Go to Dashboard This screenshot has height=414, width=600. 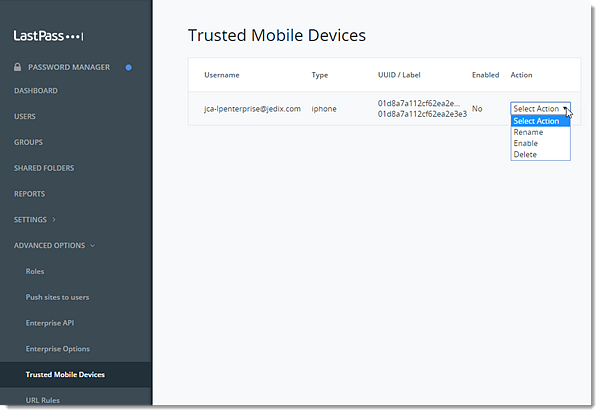[x=36, y=91]
